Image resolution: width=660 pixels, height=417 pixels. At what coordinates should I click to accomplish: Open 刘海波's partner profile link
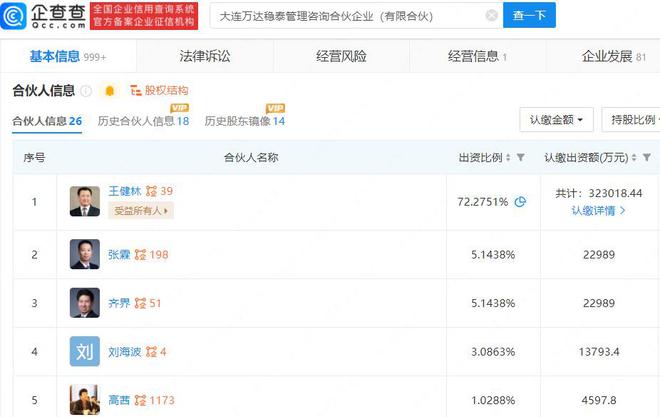click(125, 352)
